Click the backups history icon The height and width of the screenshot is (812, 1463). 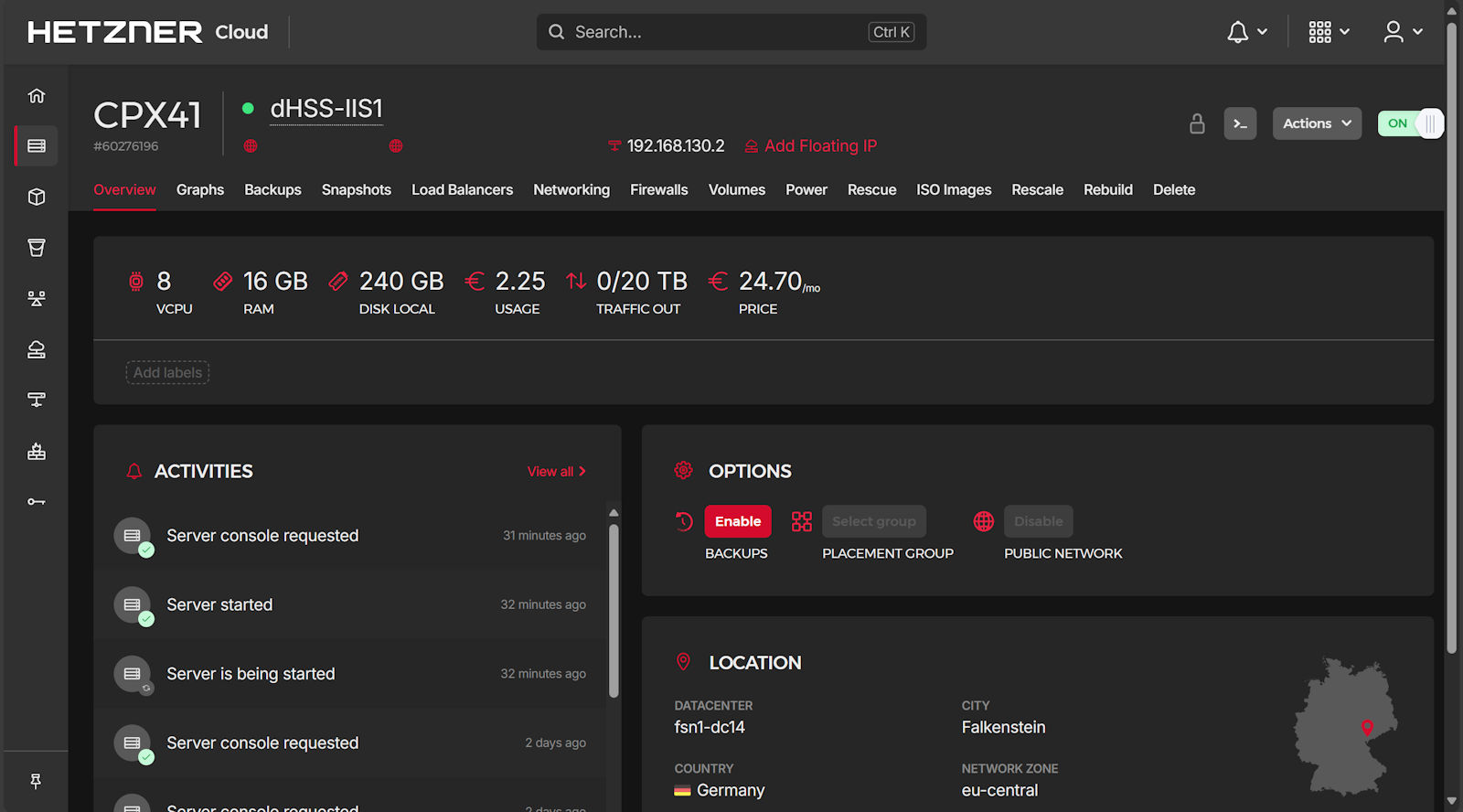pyautogui.click(x=683, y=521)
